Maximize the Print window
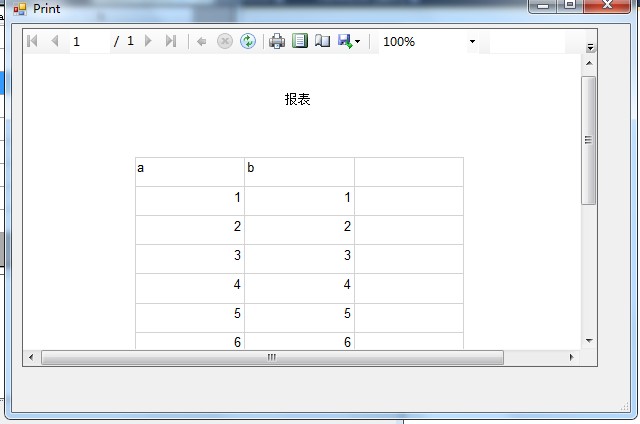Image resolution: width=640 pixels, height=424 pixels. point(570,5)
